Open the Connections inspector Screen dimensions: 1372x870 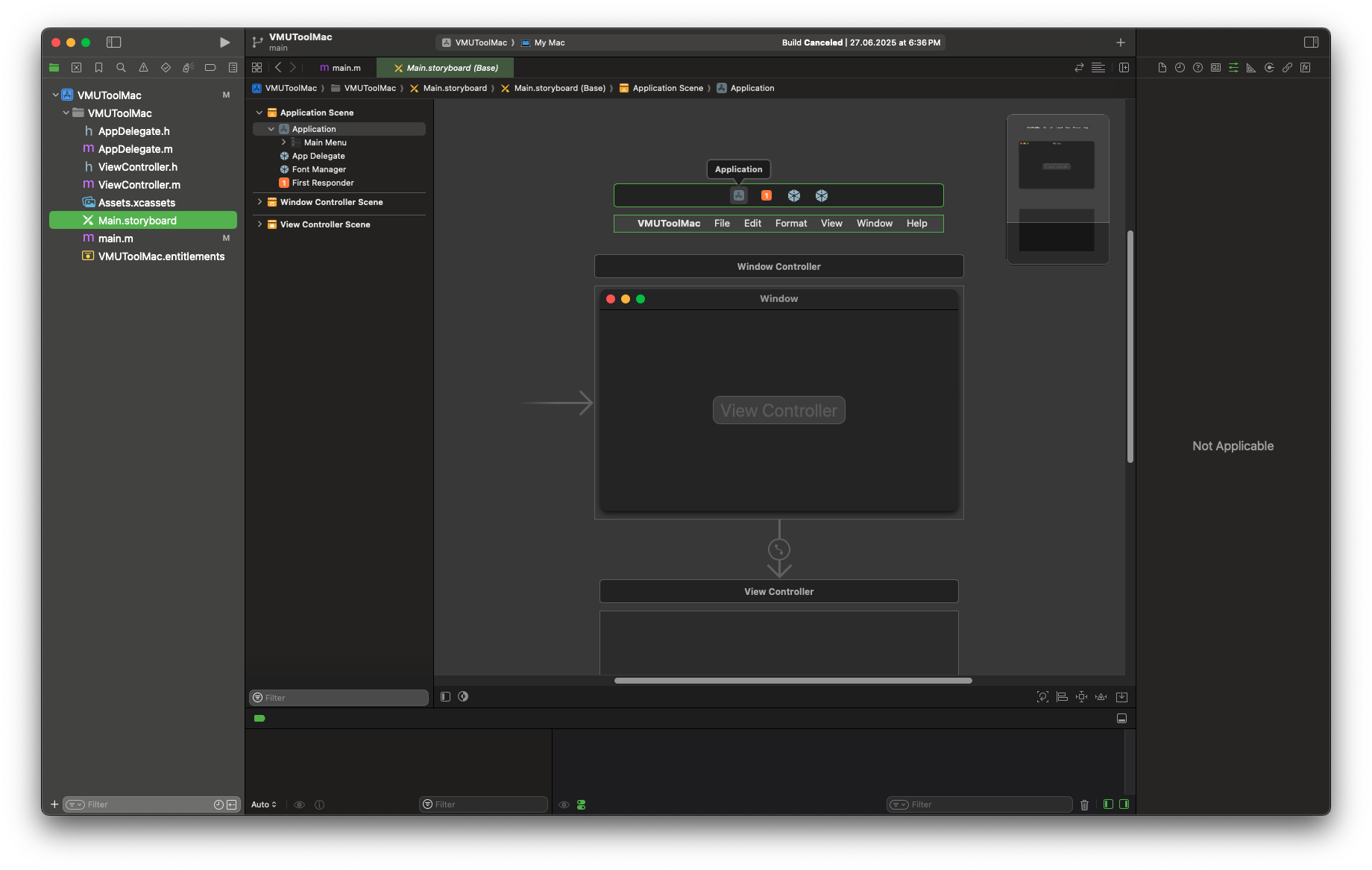coord(1269,68)
